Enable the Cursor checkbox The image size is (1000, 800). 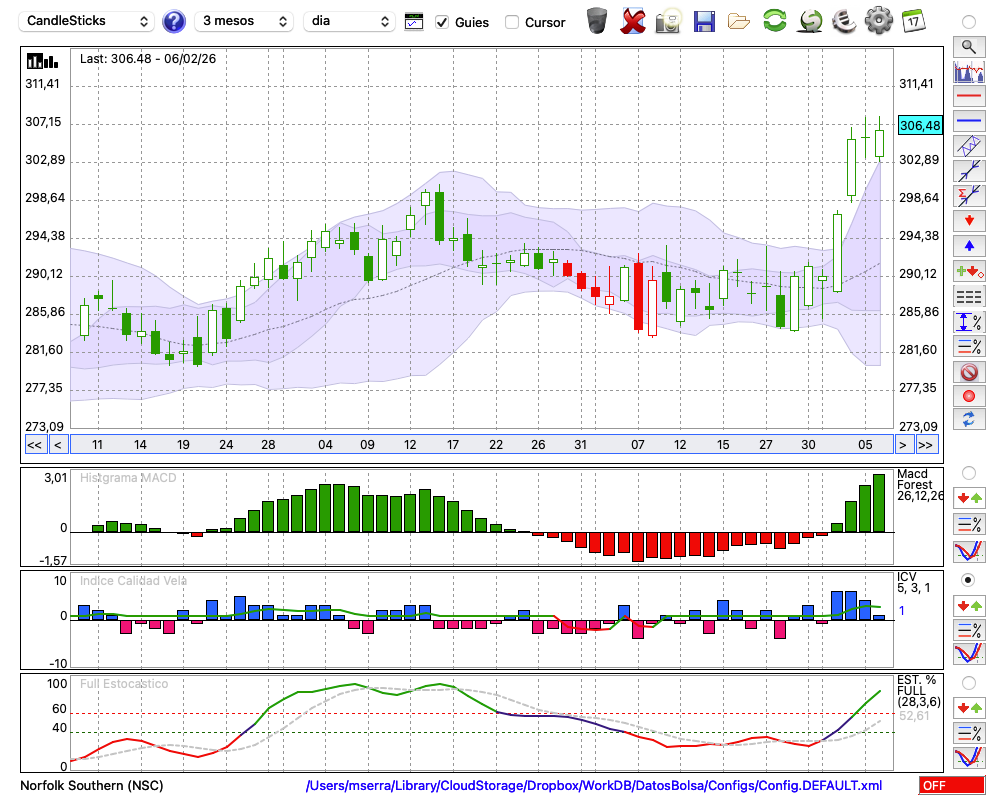click(512, 22)
